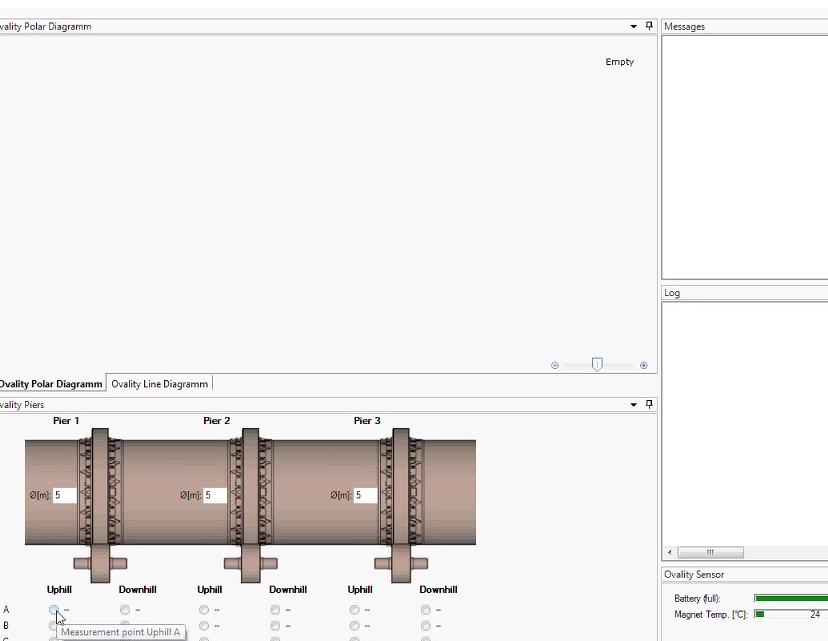Select Pier 1 Downhill A measurement point
This screenshot has height=641, width=828.
(125, 610)
